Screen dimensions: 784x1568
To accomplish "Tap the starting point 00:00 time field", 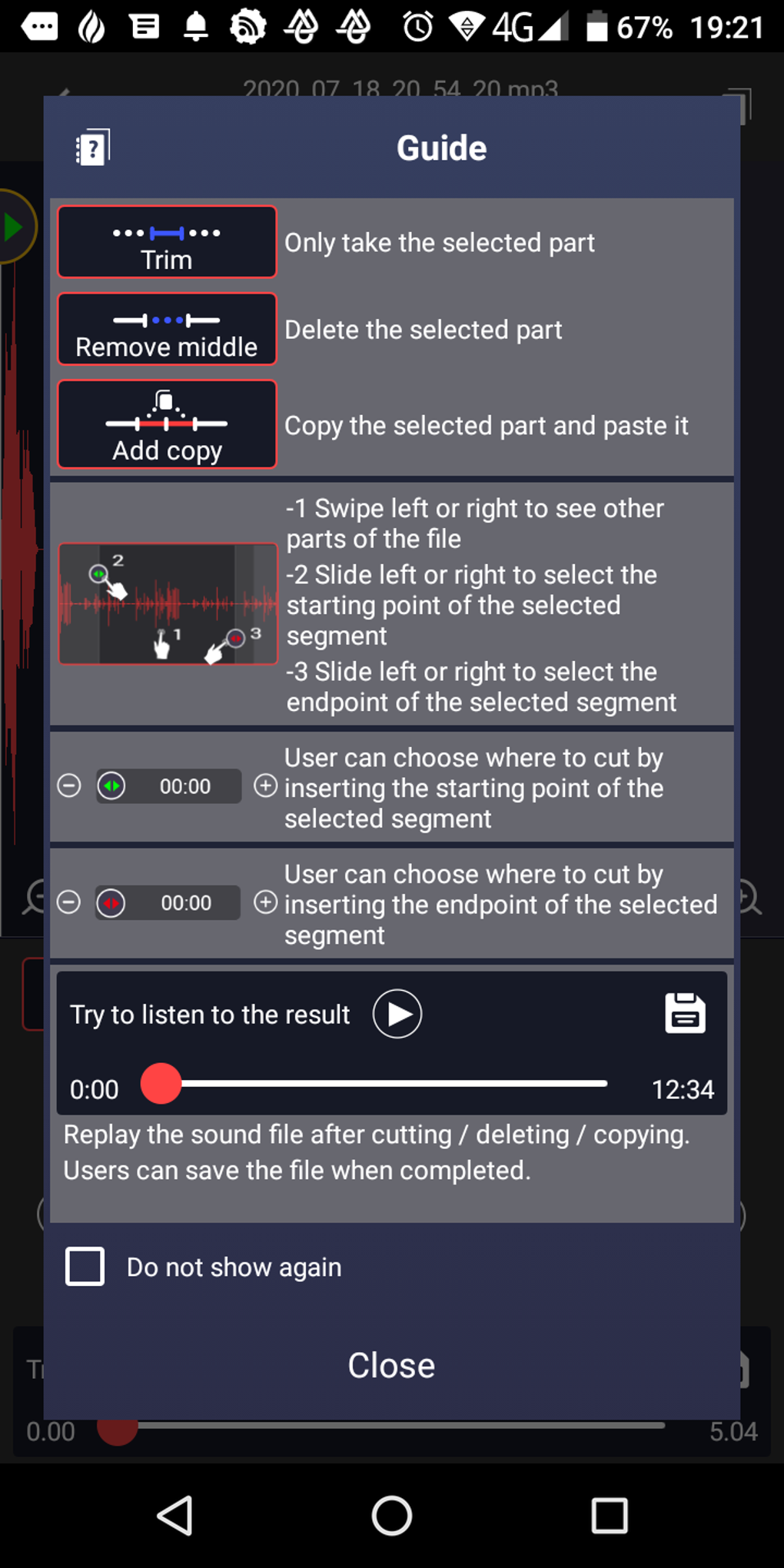I will [169, 786].
